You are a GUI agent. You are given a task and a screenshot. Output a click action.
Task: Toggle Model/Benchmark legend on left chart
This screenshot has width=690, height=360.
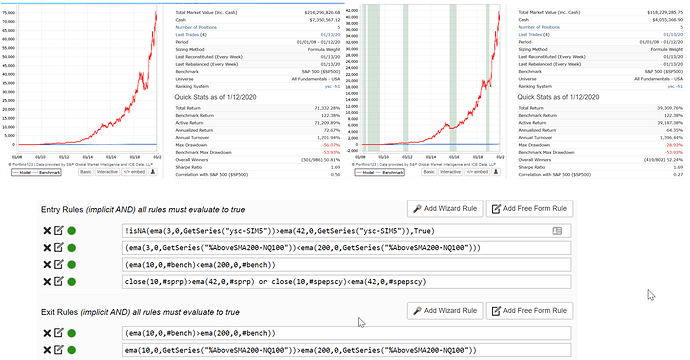[36, 173]
